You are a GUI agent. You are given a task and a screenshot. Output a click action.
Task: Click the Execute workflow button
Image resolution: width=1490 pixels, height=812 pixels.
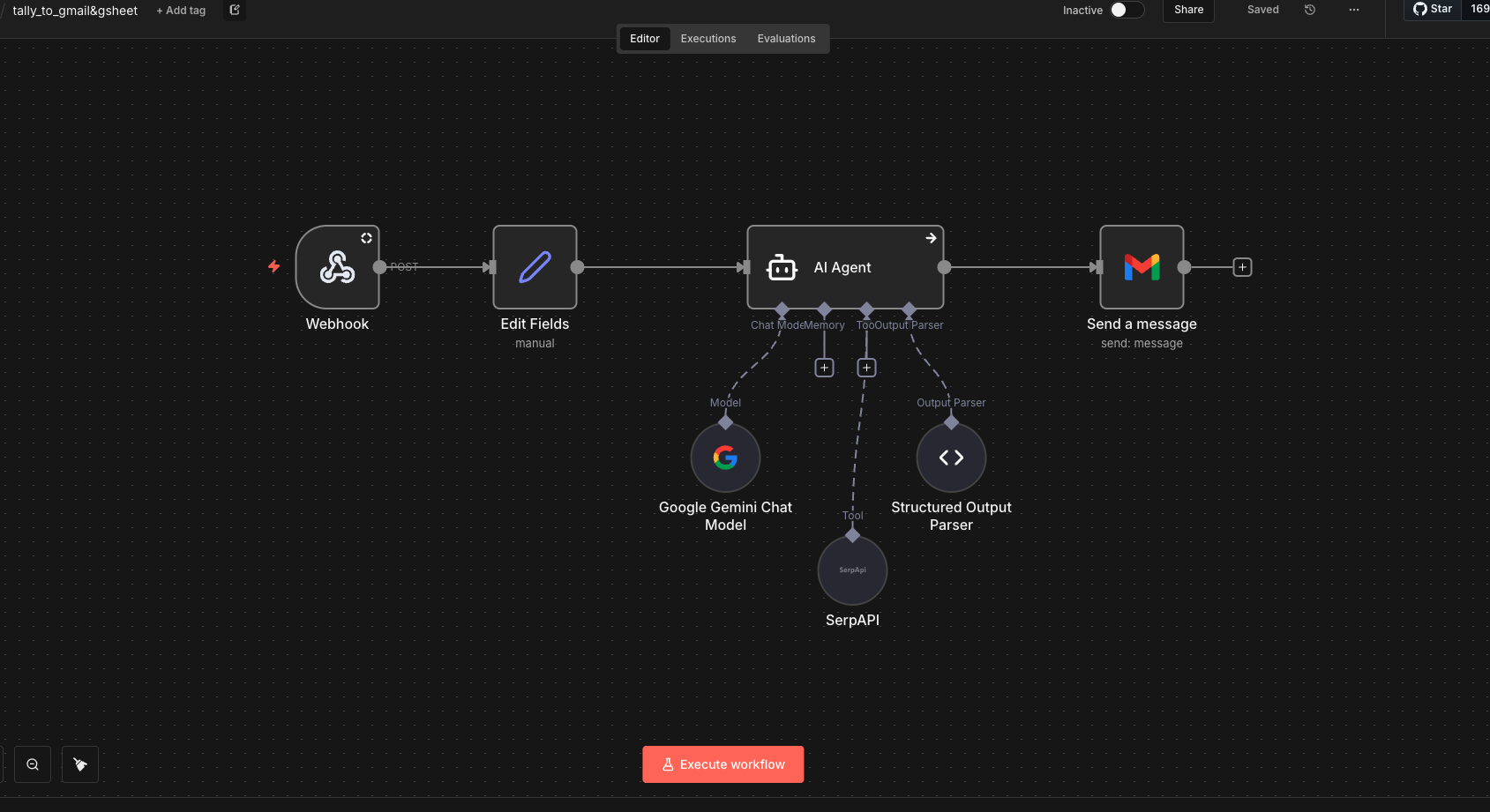click(723, 764)
